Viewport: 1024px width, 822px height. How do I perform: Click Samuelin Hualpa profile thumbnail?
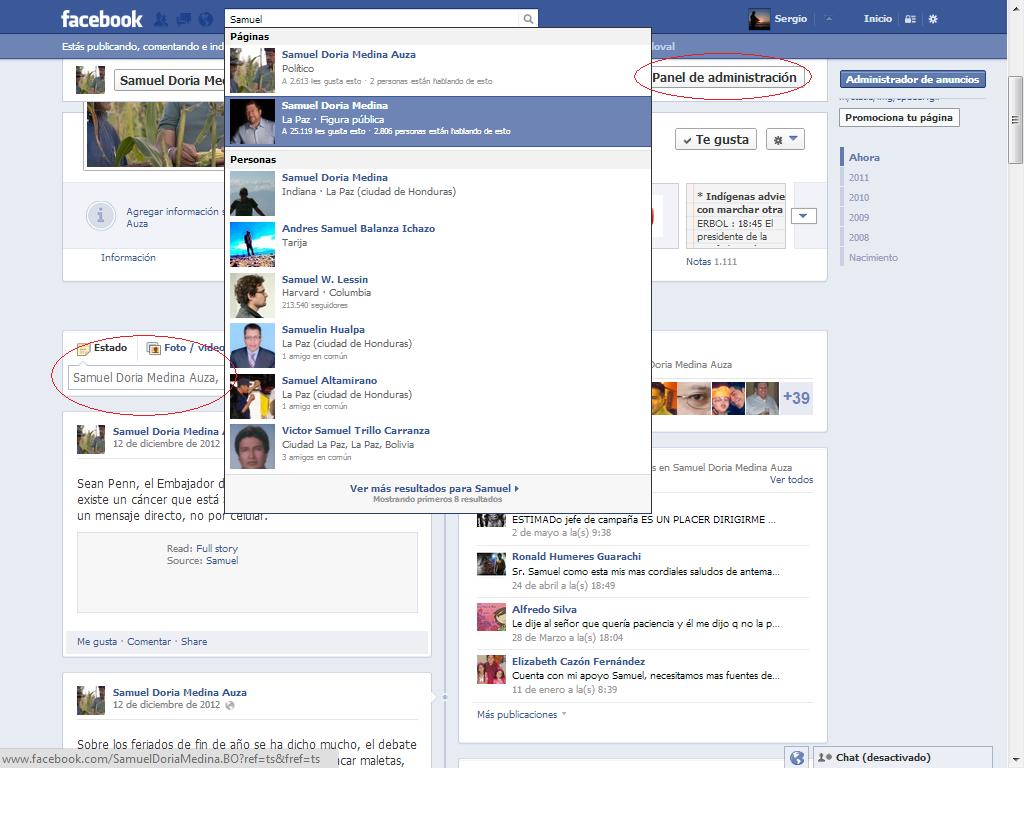pos(252,345)
